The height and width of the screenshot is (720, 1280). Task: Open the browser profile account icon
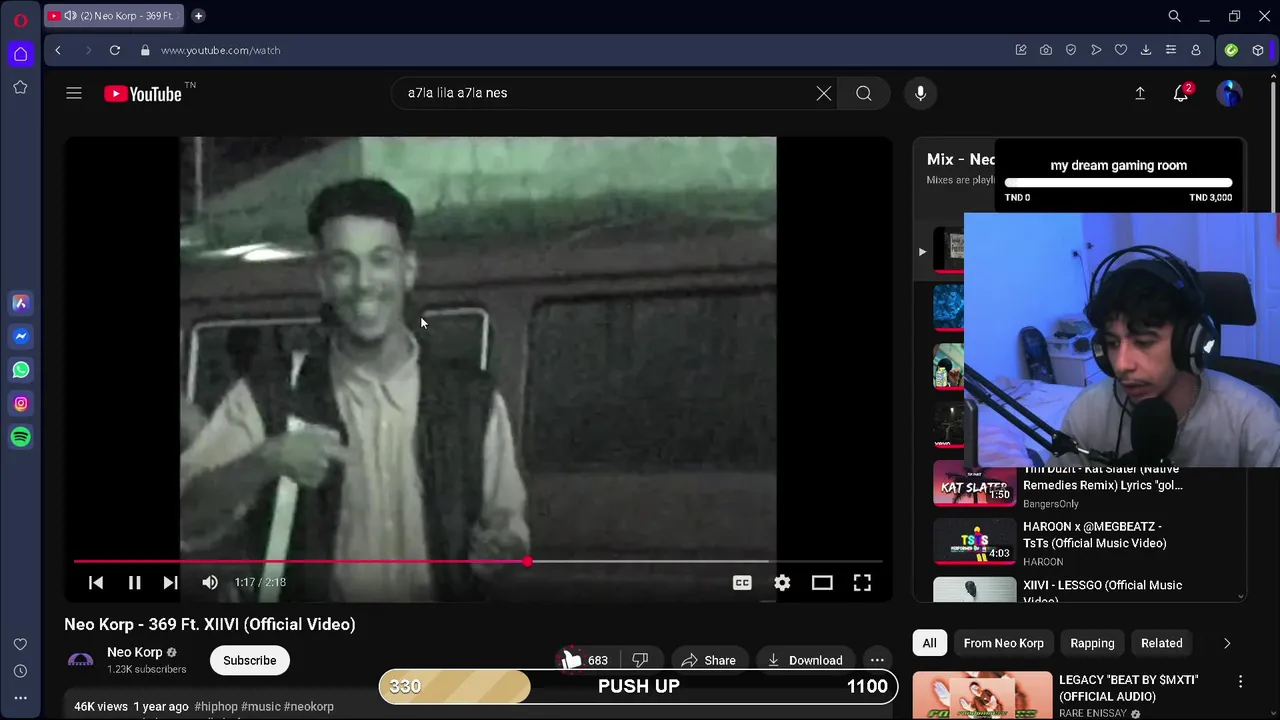[1196, 50]
